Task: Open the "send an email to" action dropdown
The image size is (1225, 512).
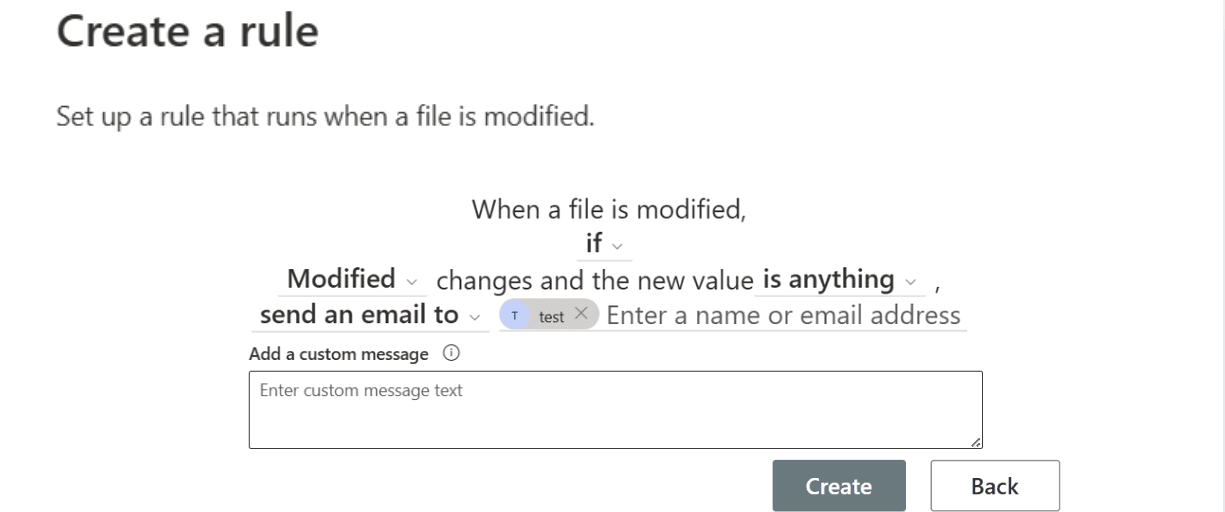Action: [358, 315]
